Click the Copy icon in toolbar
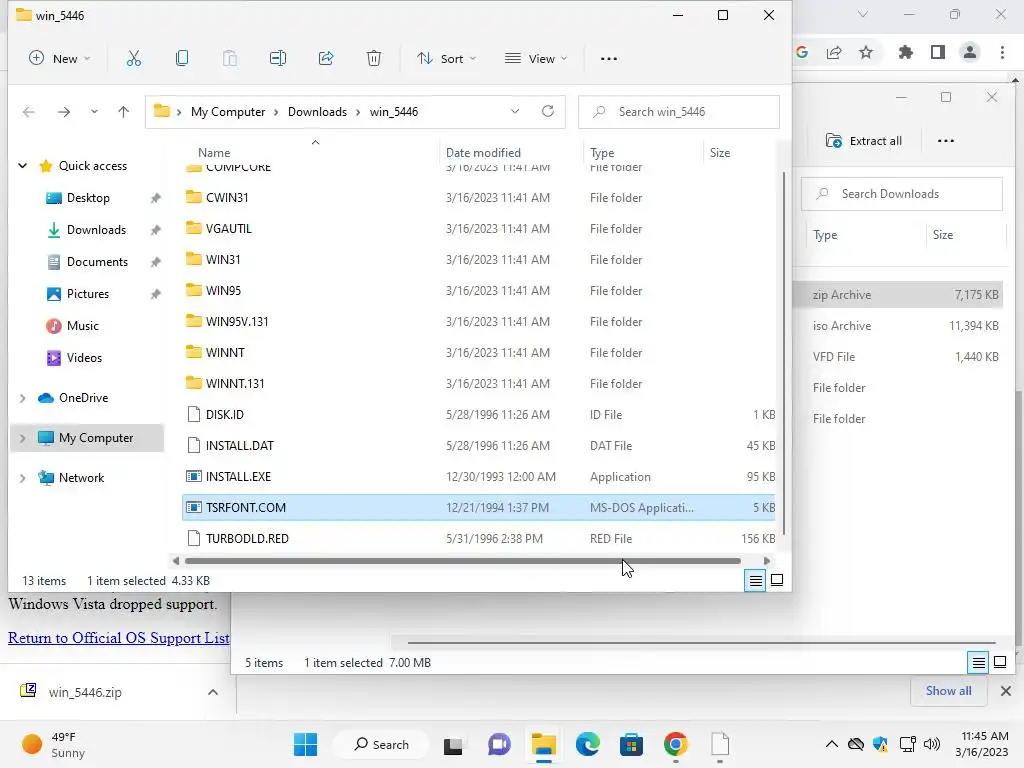Screen dimensions: 1024x768 [182, 59]
